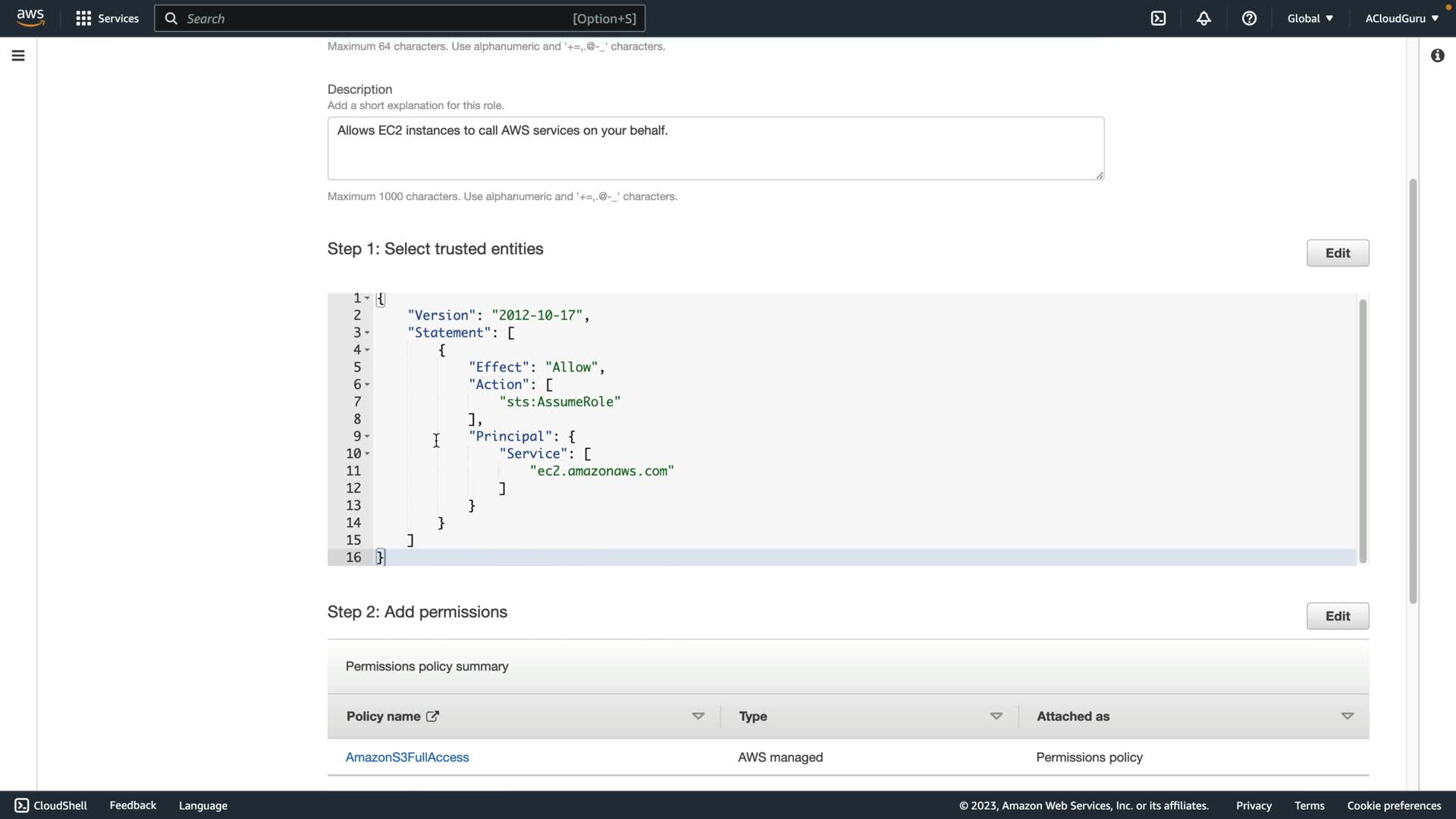Collapse Statement fold arrow on line 3
The height and width of the screenshot is (819, 1456).
click(367, 333)
